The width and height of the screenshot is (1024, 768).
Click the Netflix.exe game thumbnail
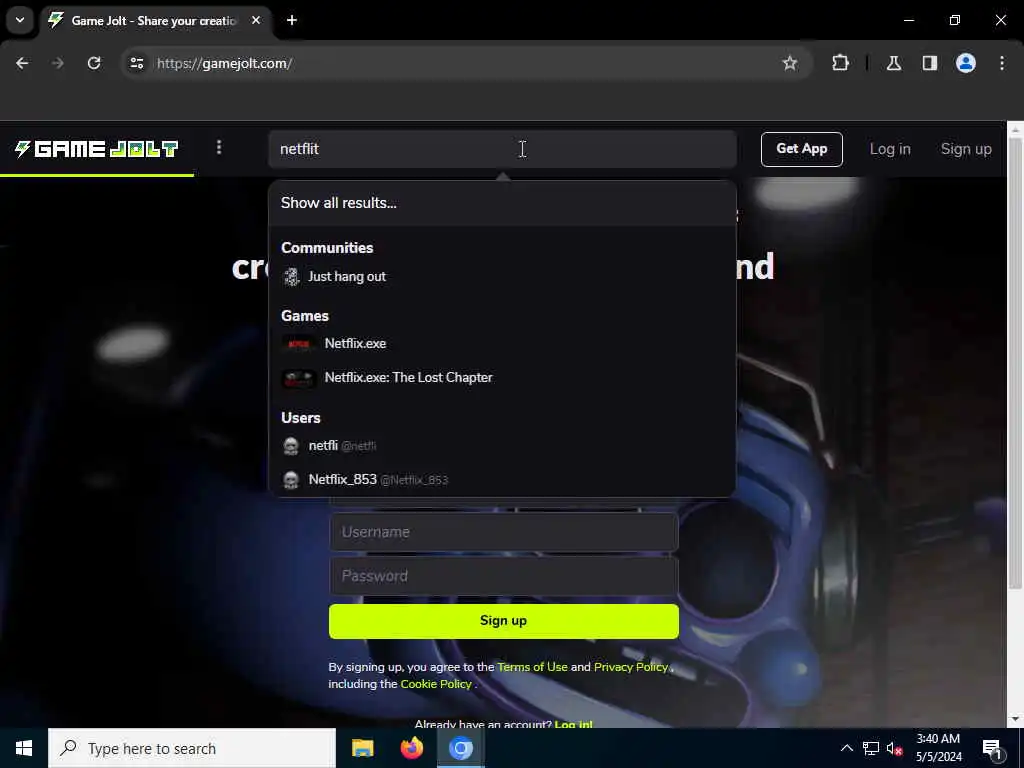298,344
